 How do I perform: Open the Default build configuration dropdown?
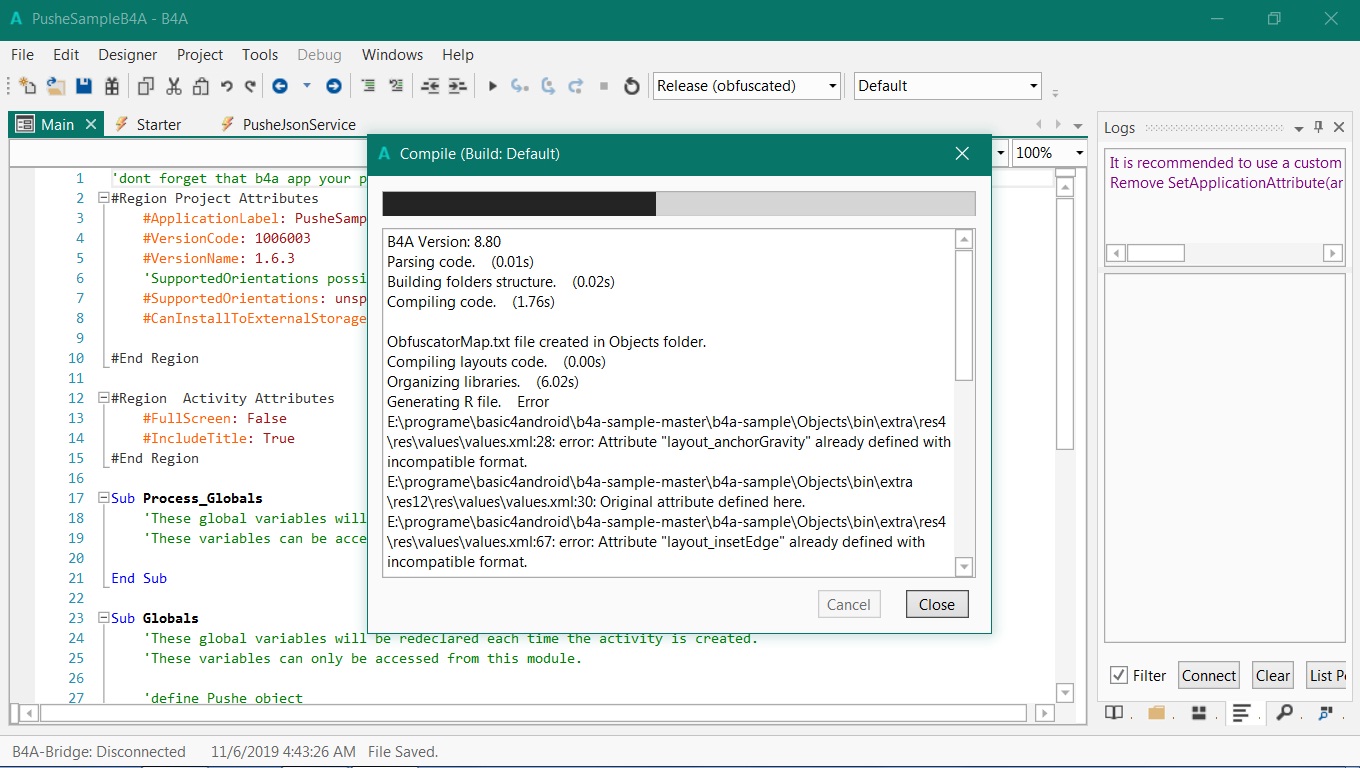947,86
